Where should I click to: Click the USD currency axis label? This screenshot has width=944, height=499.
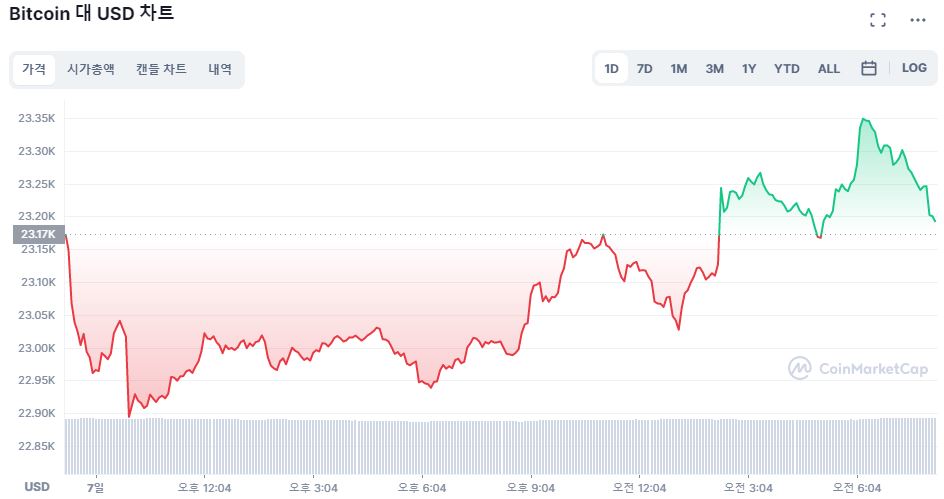[37, 487]
